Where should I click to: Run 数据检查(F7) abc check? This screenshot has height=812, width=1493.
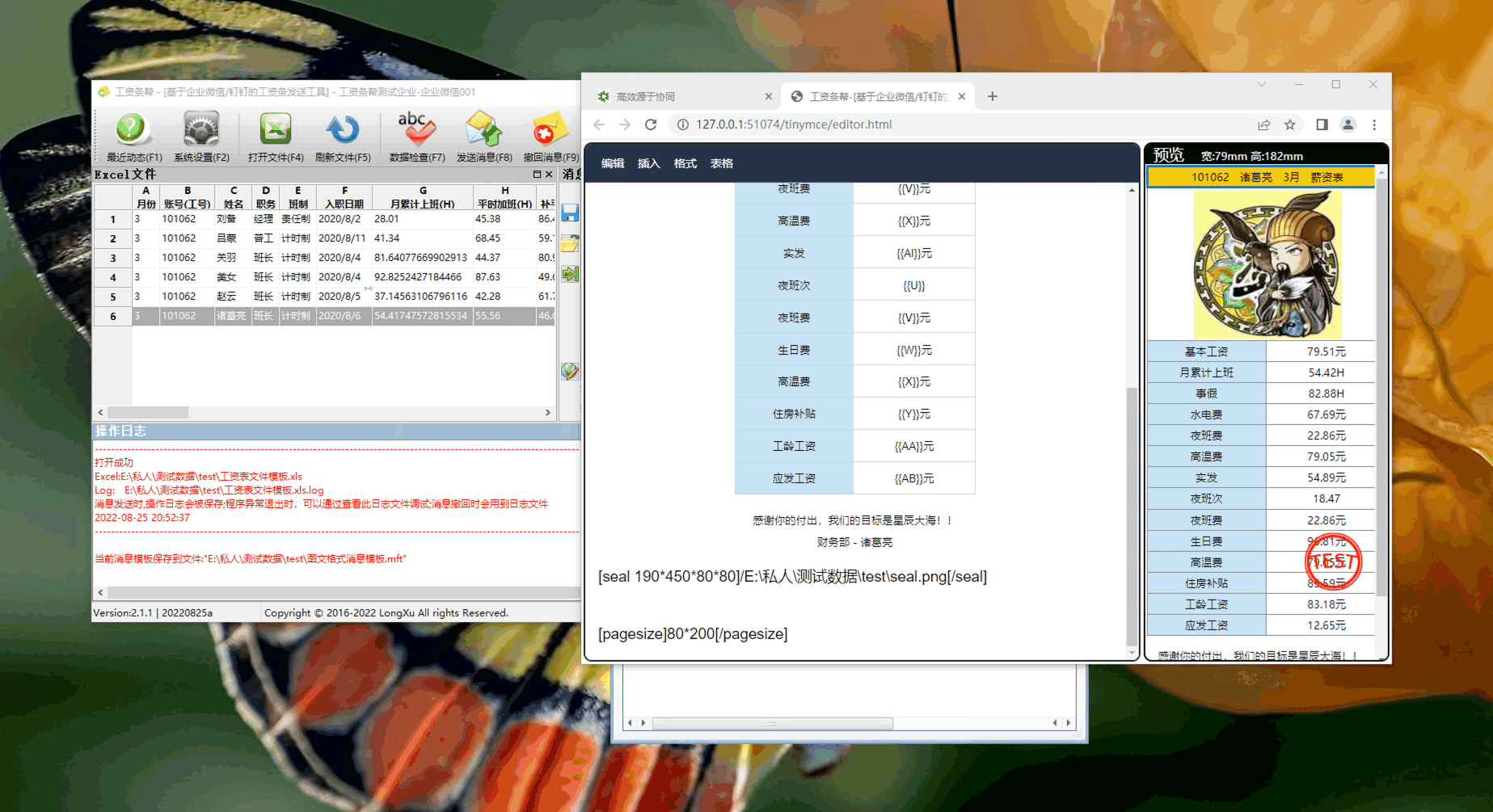(416, 129)
